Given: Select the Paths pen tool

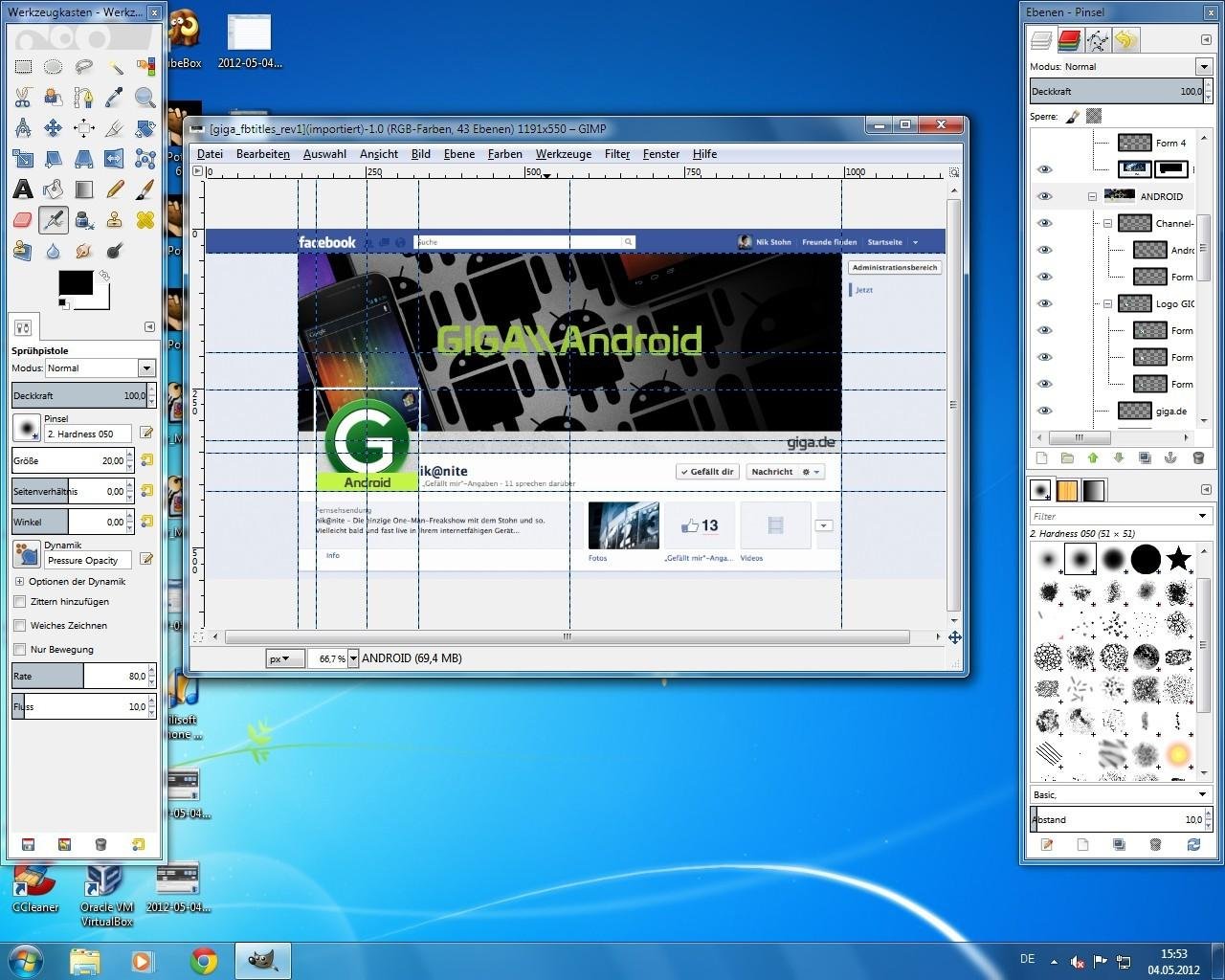Looking at the screenshot, I should tap(84, 97).
